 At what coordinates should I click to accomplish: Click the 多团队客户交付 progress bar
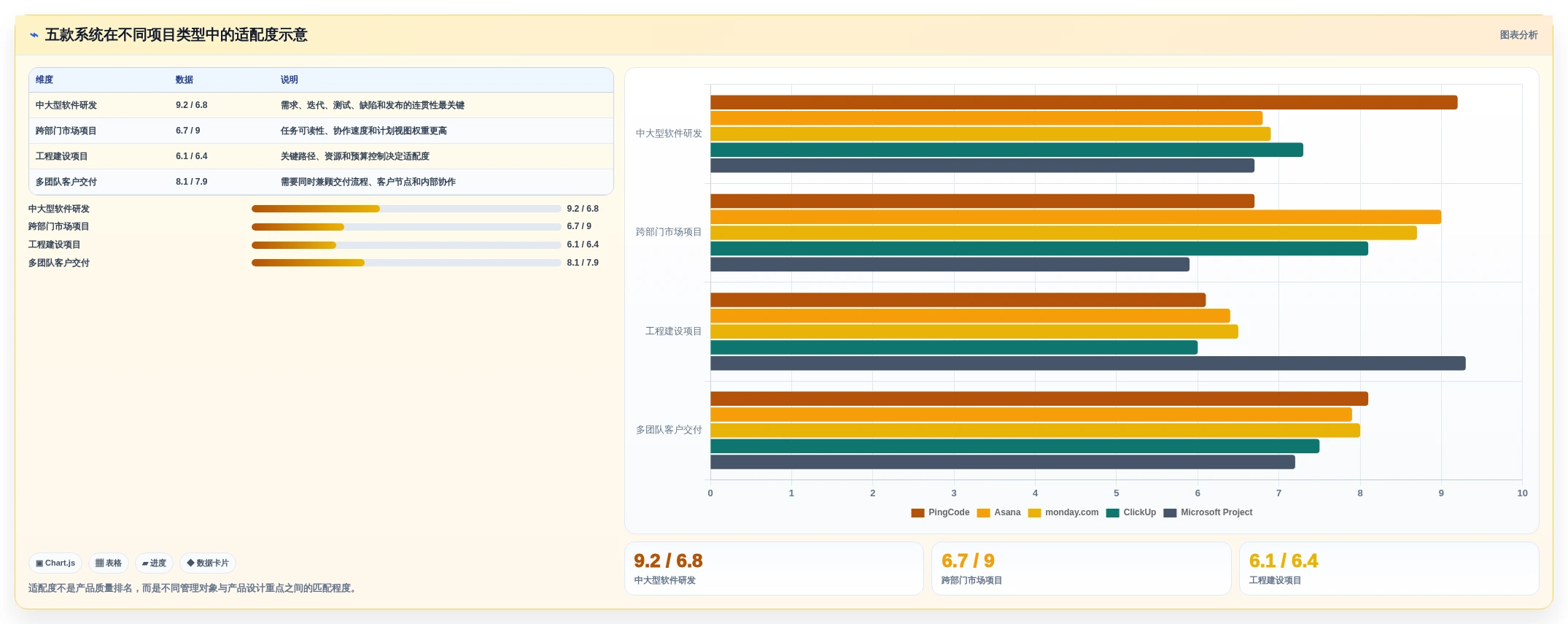[406, 263]
